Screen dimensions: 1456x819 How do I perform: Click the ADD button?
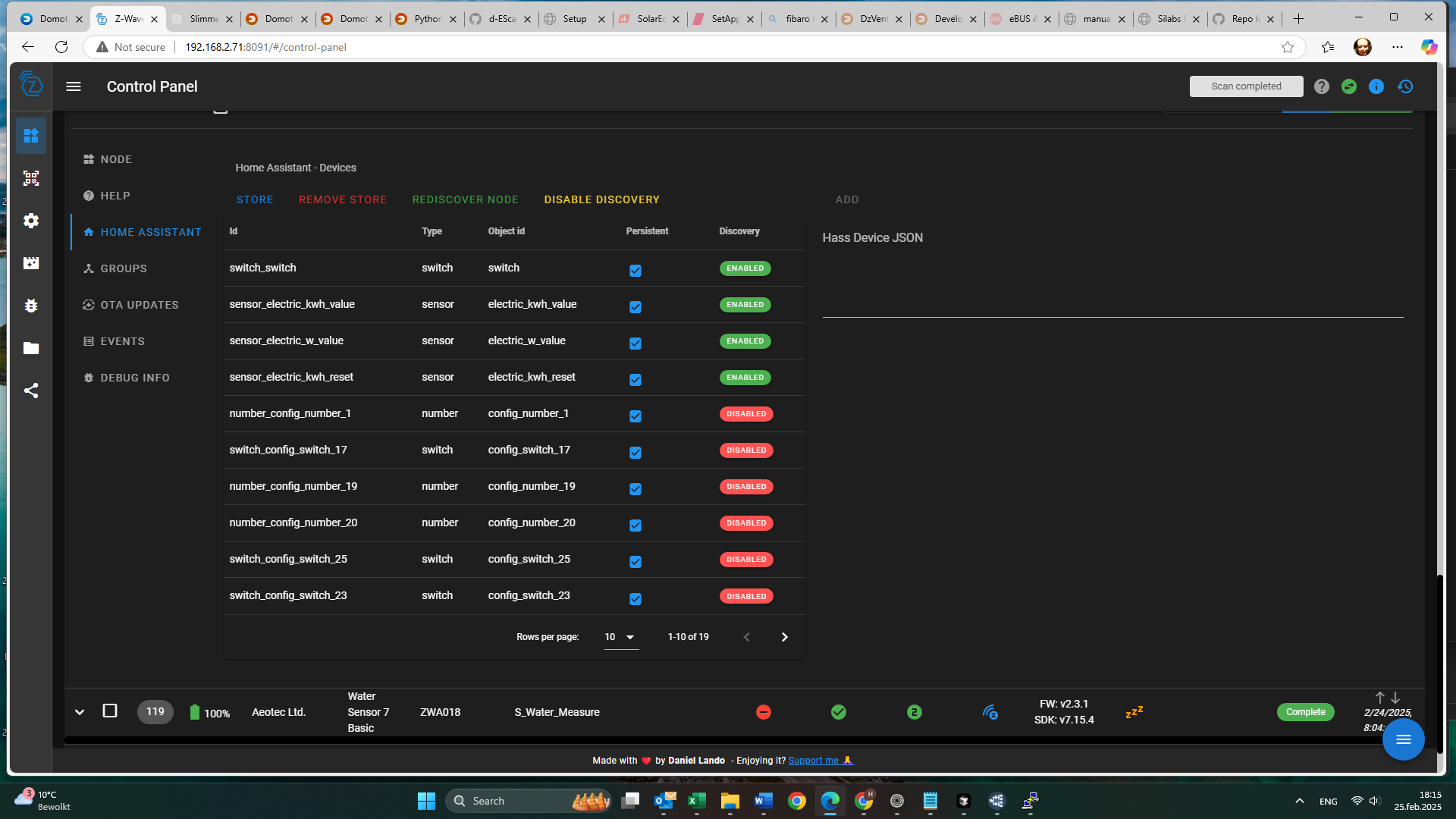point(847,199)
